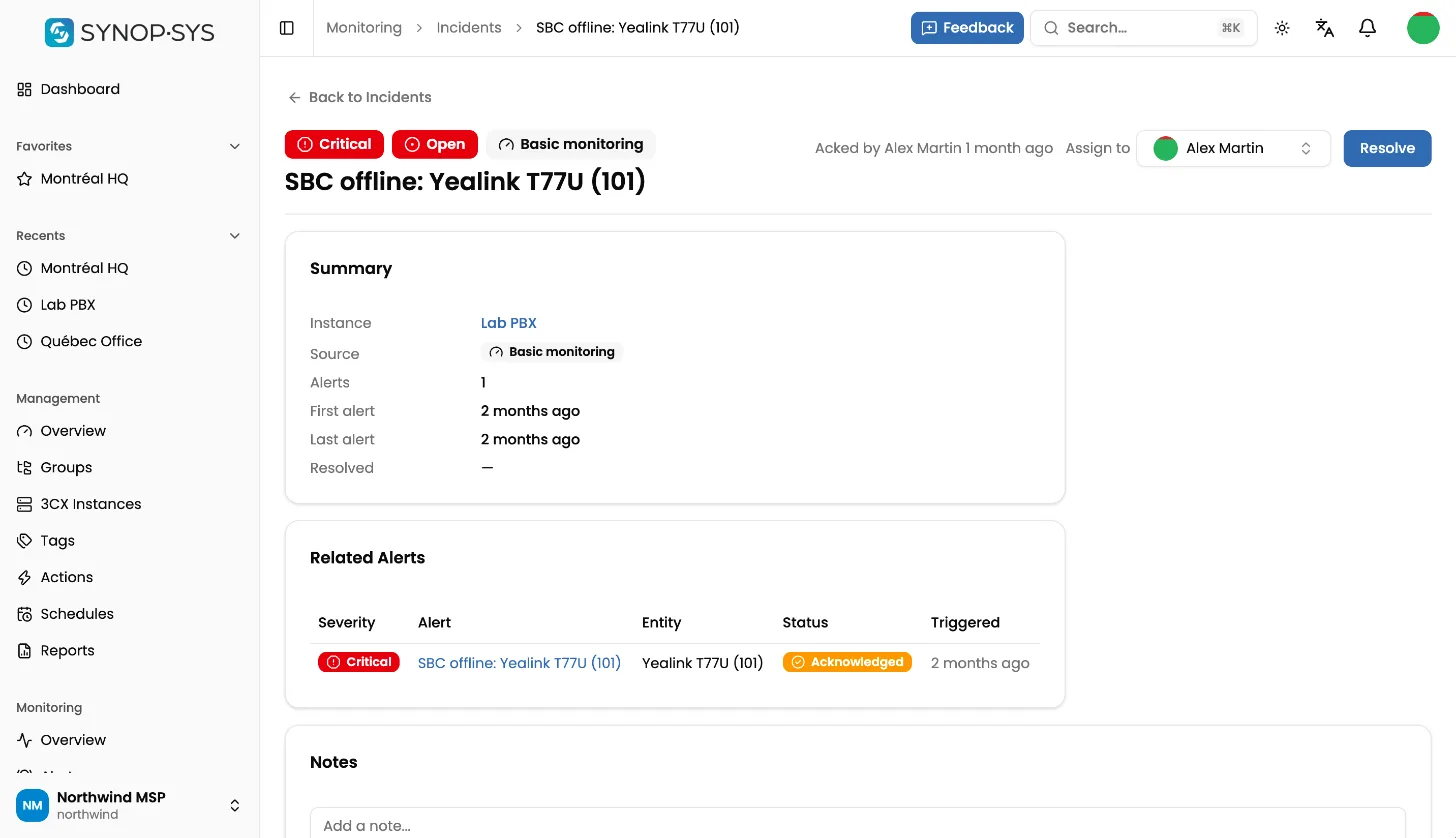Open Montréal HQ under Recents
Image resolution: width=1456 pixels, height=838 pixels.
coord(84,268)
